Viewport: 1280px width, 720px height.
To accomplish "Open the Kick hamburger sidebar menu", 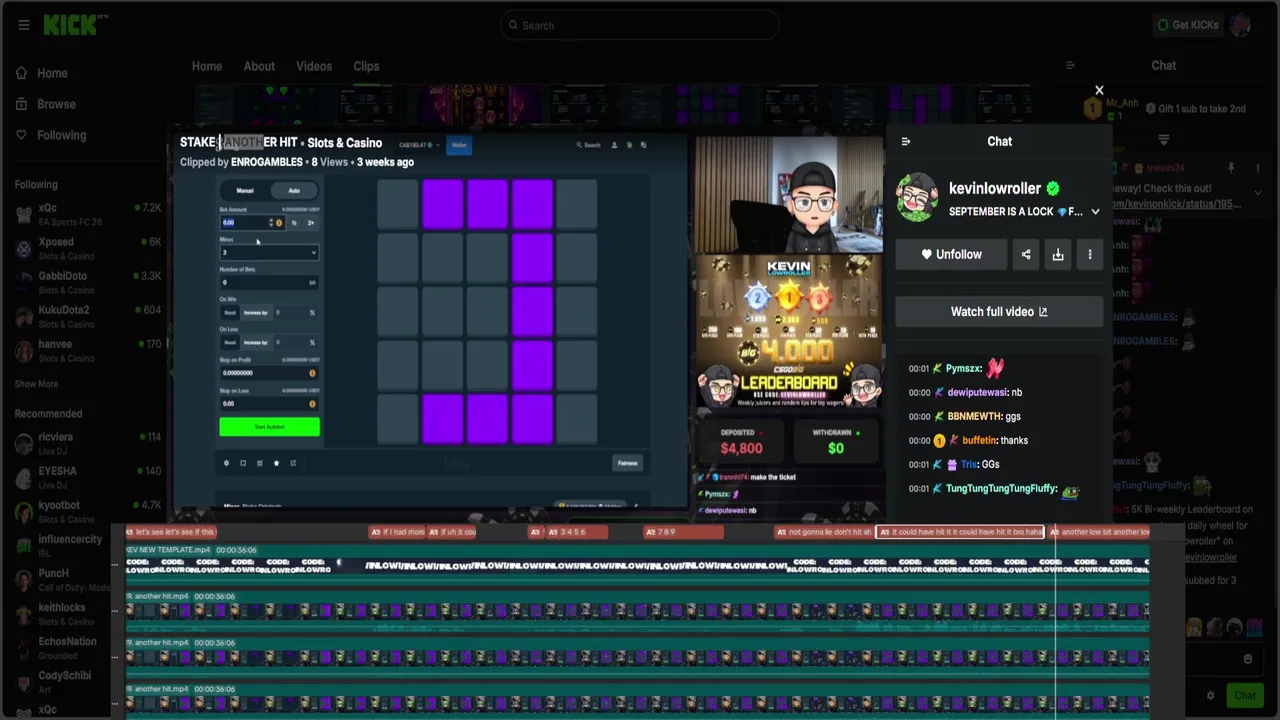I will (24, 25).
